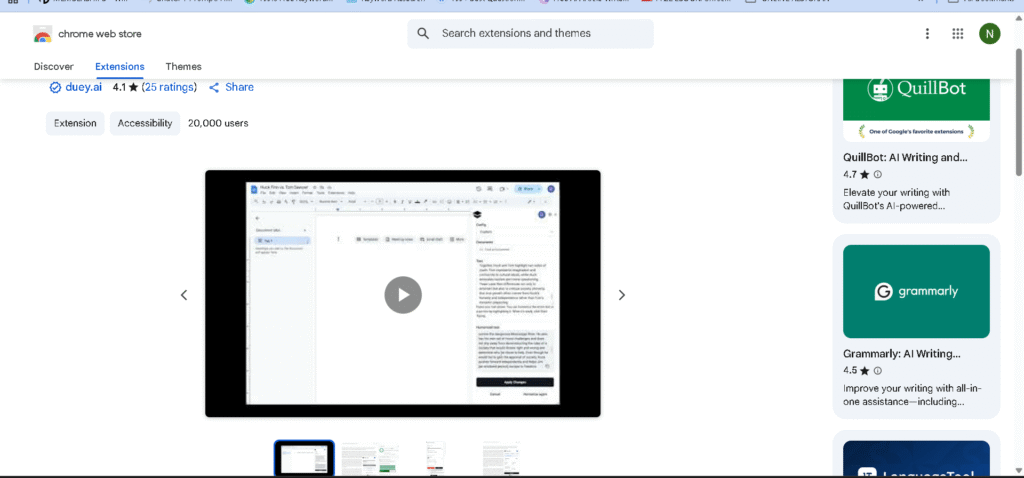Click the 4.1 star rating text
The width and height of the screenshot is (1024, 478).
tap(125, 88)
